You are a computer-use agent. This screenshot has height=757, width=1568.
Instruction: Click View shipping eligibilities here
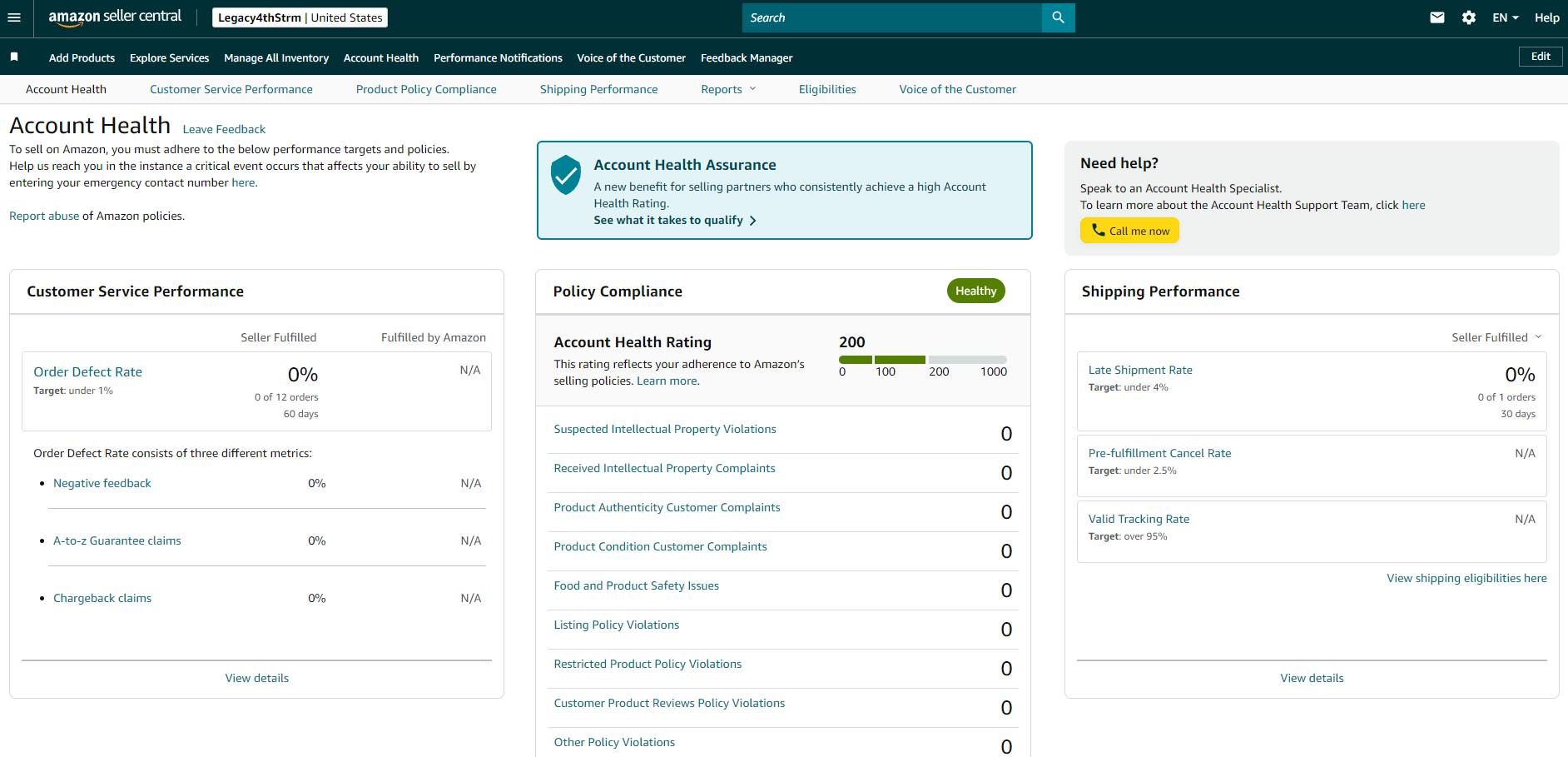1466,578
